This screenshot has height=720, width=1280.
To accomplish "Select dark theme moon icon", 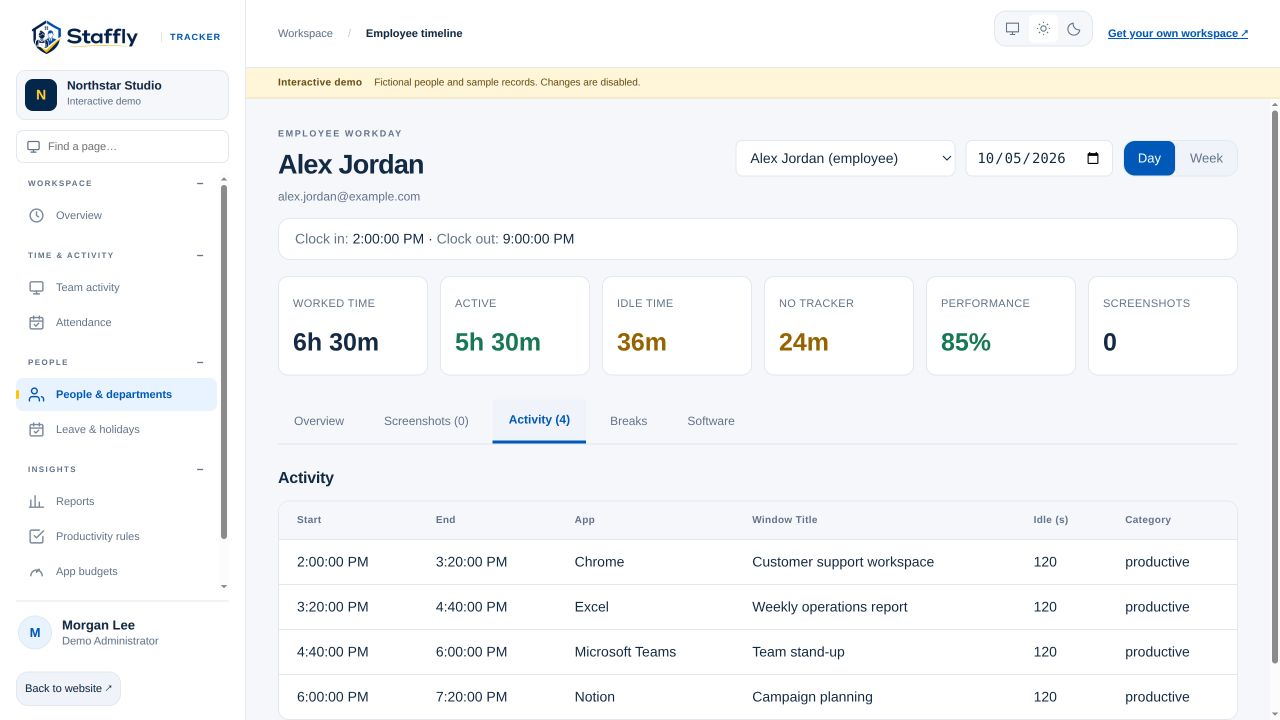I will click(x=1074, y=29).
